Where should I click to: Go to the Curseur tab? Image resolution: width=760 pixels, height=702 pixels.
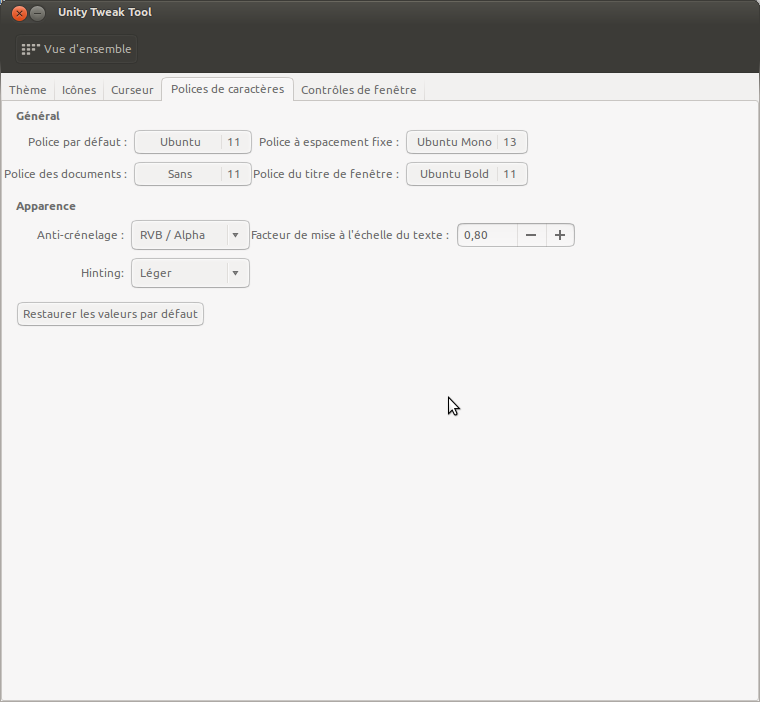coord(132,90)
